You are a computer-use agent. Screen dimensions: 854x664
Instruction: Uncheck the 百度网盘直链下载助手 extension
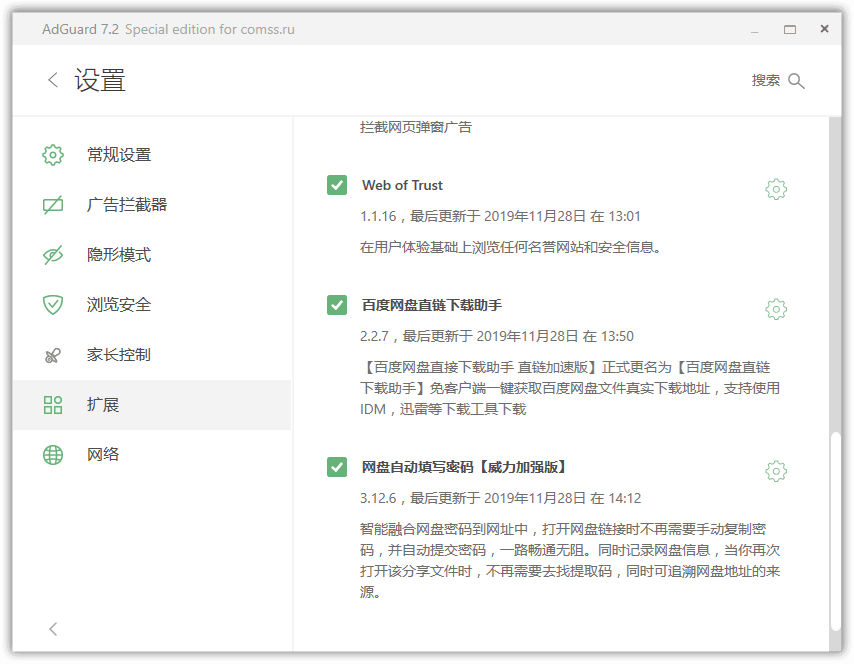pyautogui.click(x=336, y=305)
